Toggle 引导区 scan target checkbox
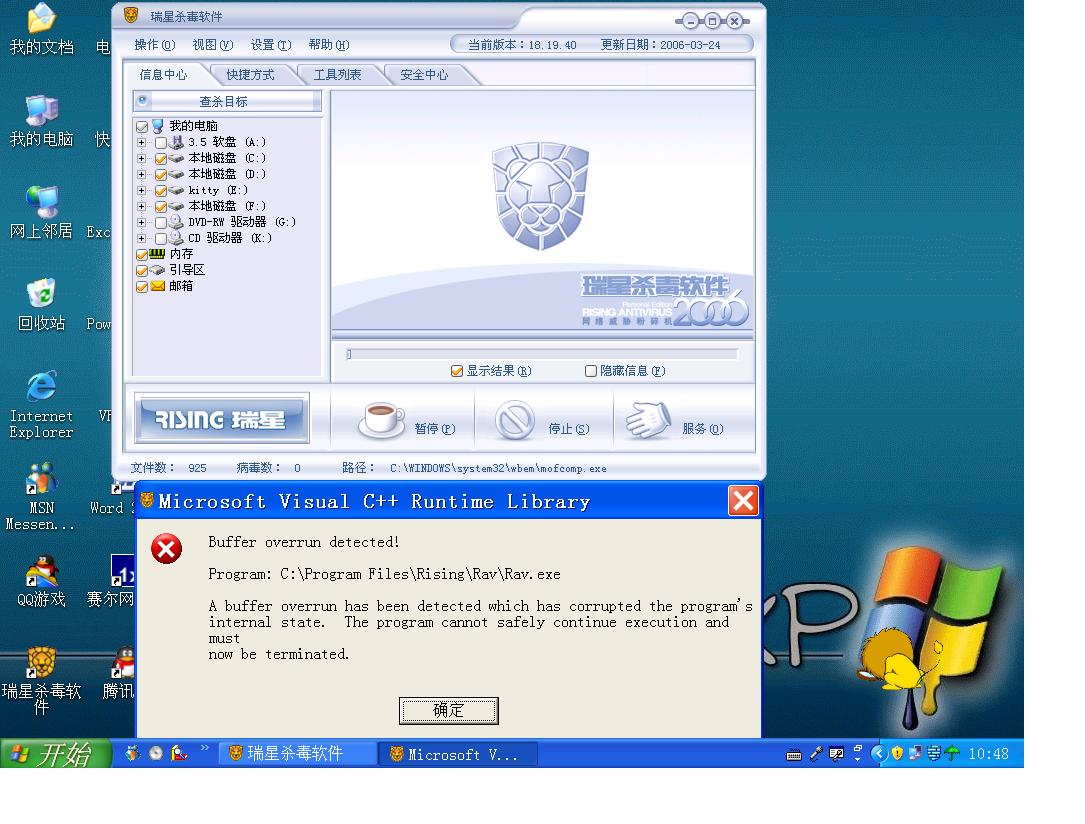 [142, 271]
